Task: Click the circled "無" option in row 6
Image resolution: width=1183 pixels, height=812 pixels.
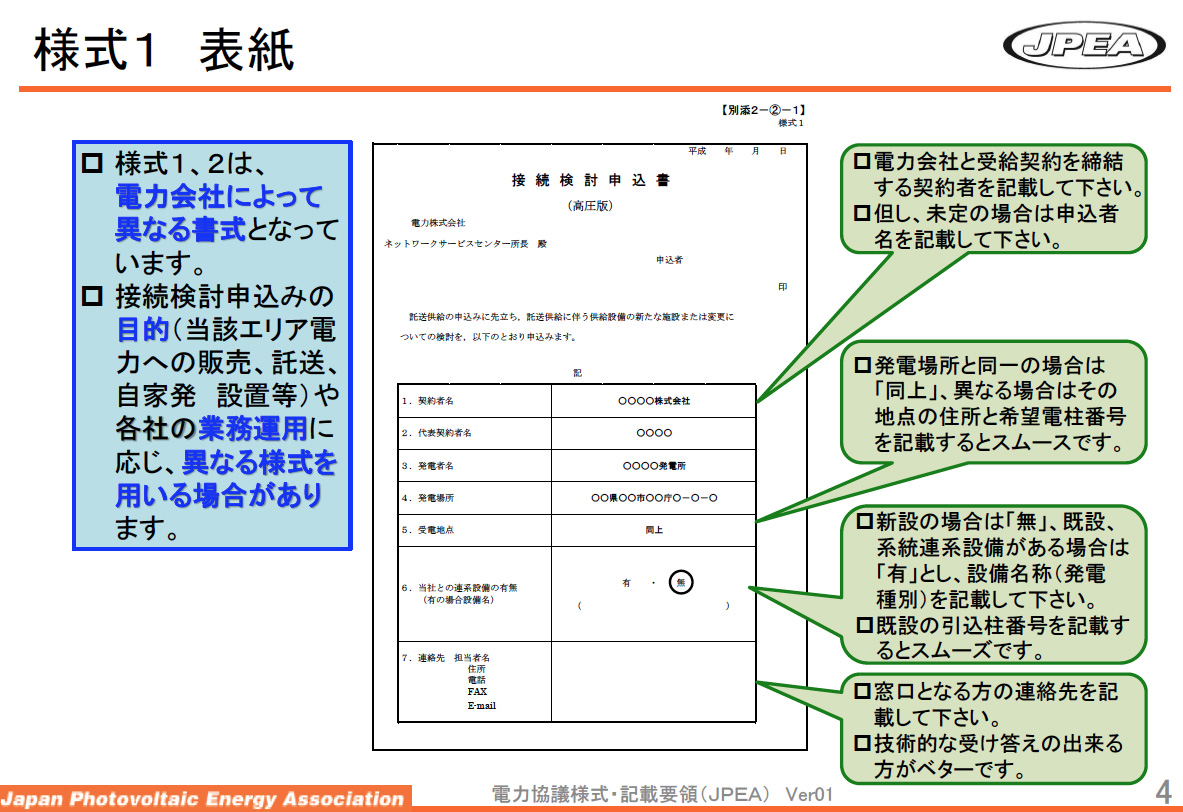Action: click(x=681, y=582)
